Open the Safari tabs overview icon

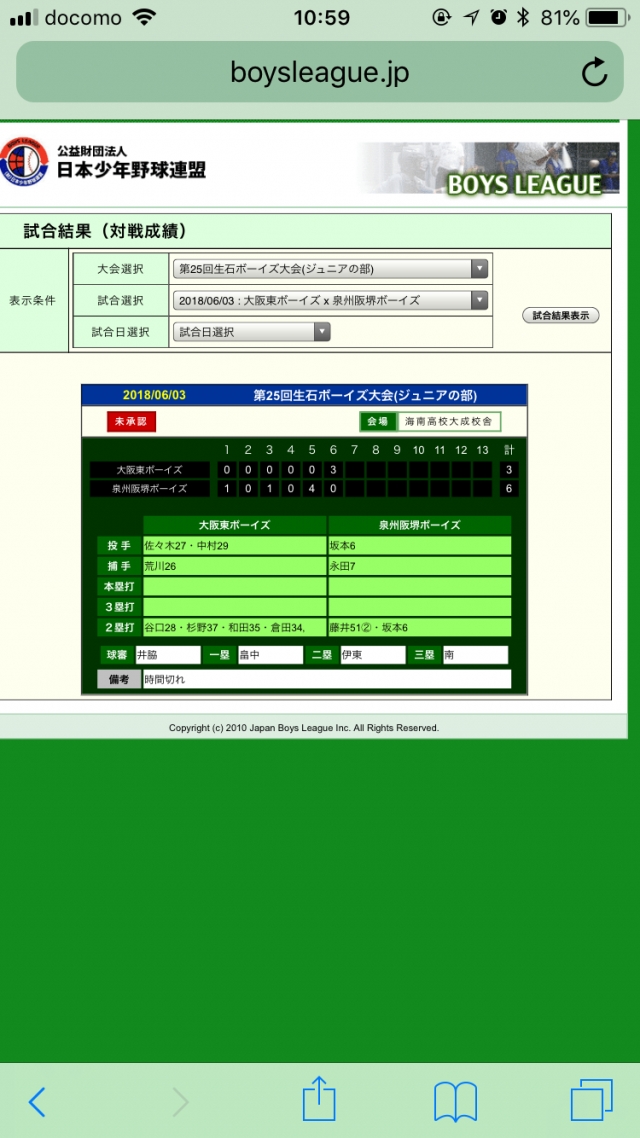pos(591,1100)
